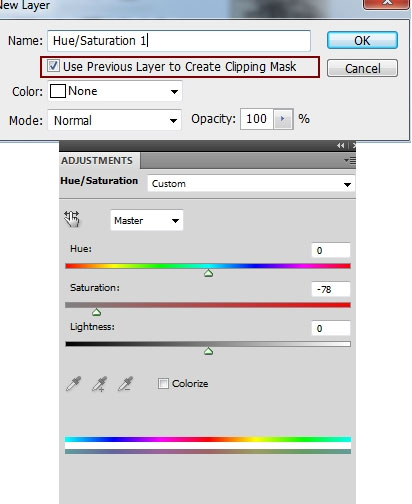Collapse the panel with double-arrow icon
Viewport: 412px width, 504px height.
[x=340, y=146]
